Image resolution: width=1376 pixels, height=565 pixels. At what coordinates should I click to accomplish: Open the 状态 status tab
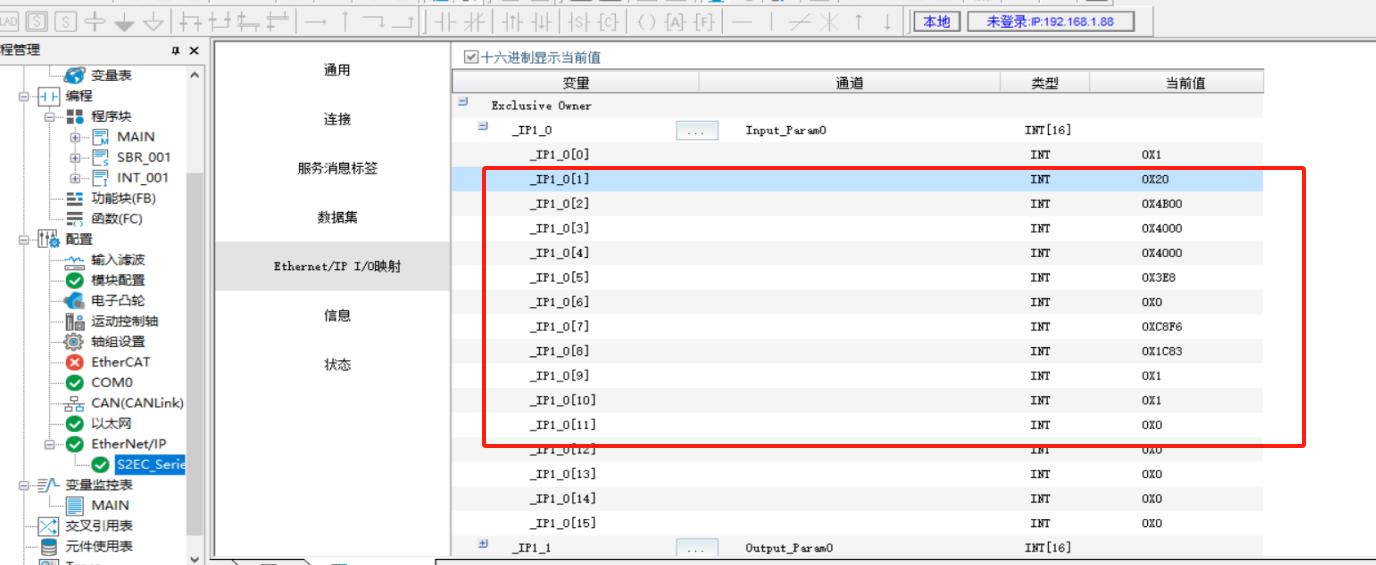338,365
